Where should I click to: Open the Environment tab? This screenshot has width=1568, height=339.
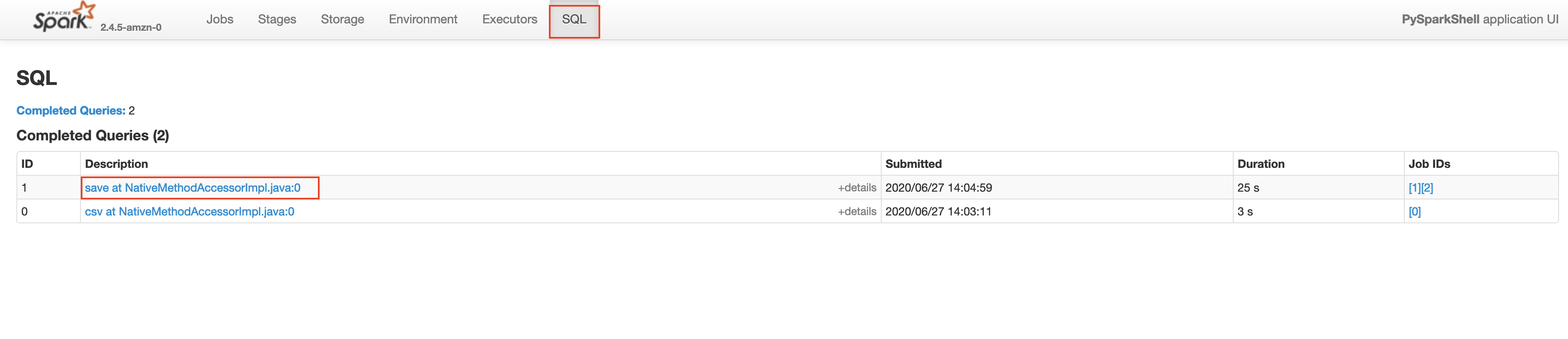tap(423, 19)
